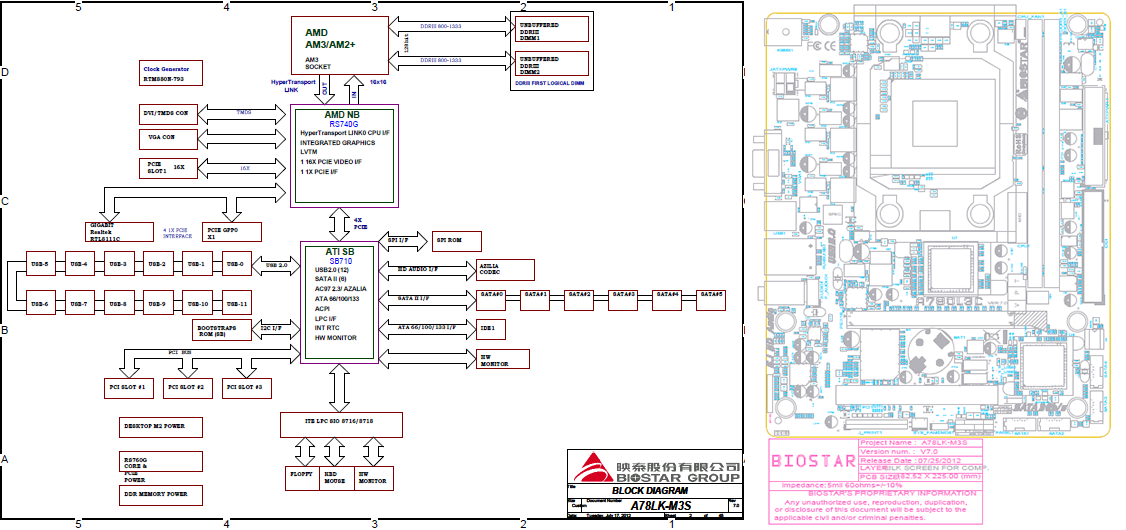The width and height of the screenshot is (1126, 530).
Task: Select the USB-3 port block
Action: coord(118,264)
